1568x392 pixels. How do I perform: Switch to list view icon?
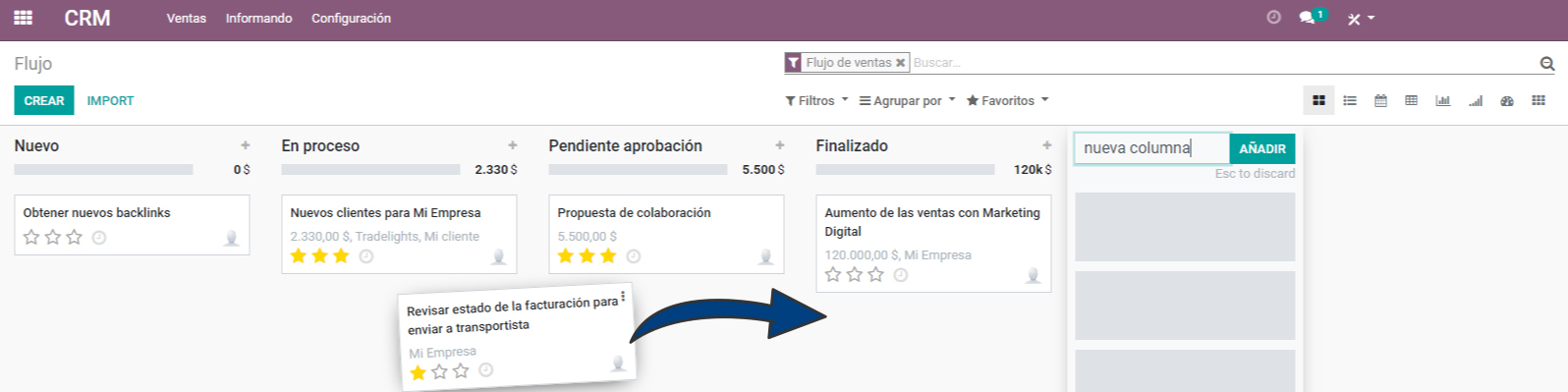[x=1350, y=100]
